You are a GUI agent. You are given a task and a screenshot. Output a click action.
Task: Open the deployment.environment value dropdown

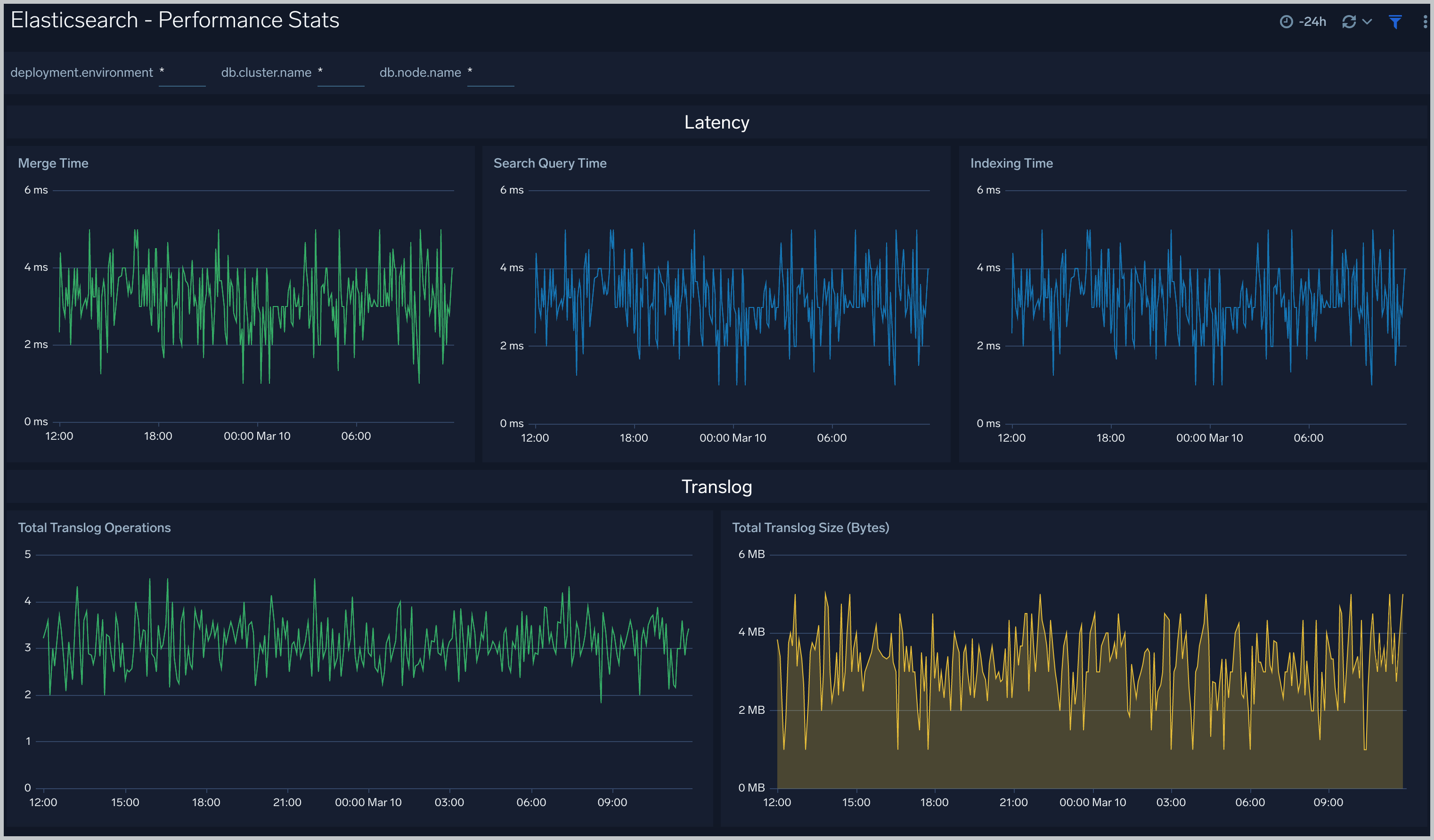(182, 77)
